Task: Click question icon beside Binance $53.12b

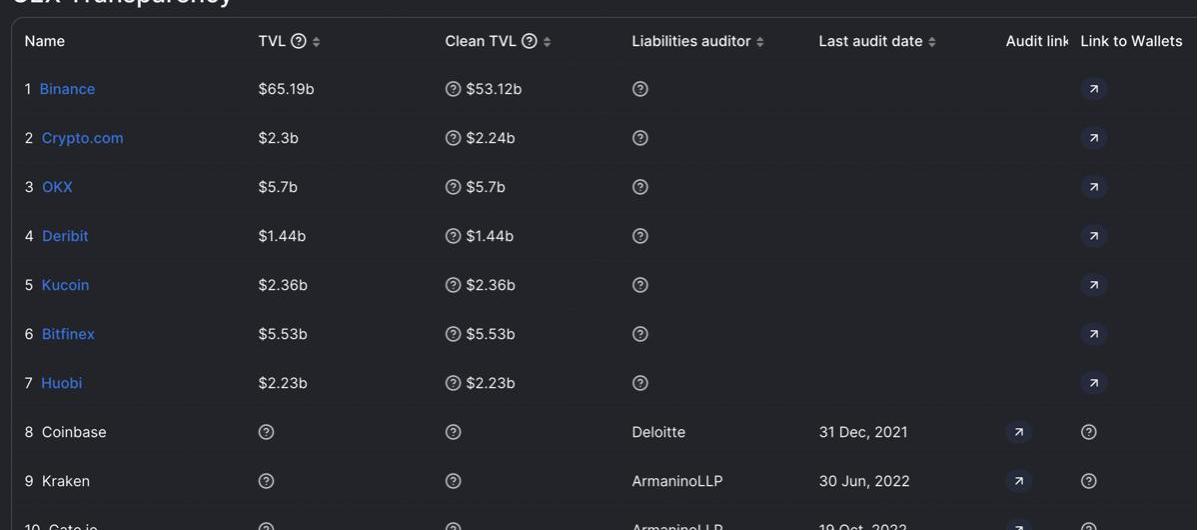Action: pos(453,89)
